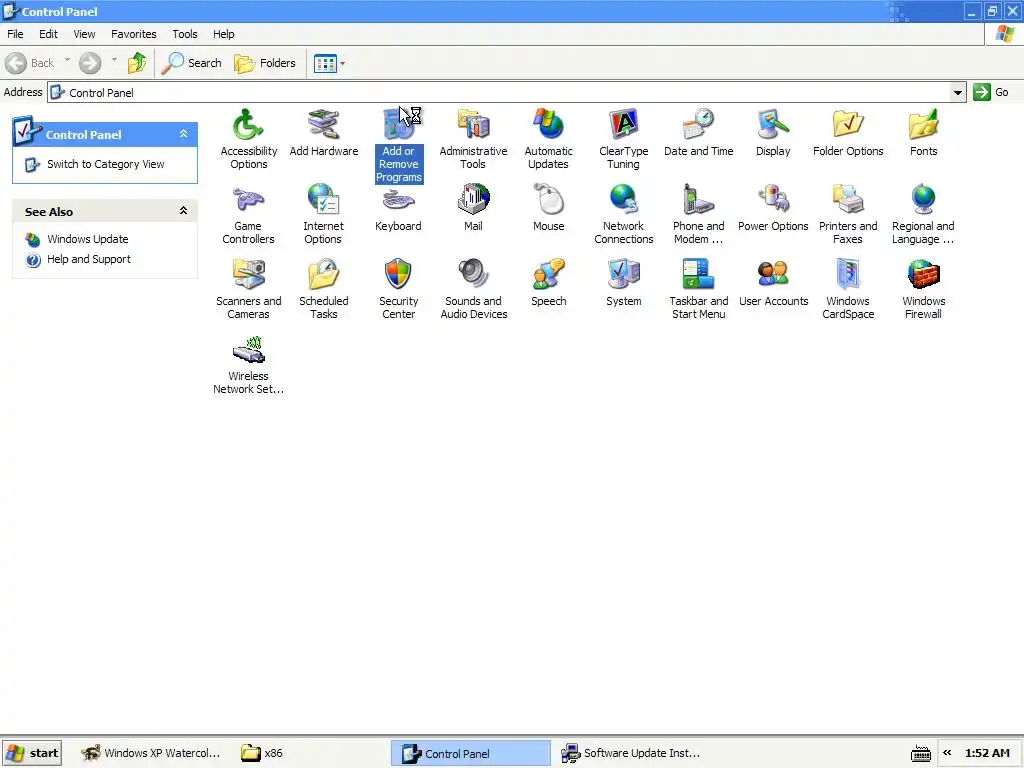The height and width of the screenshot is (768, 1024).
Task: Toggle the Folders pane button
Action: tap(265, 63)
